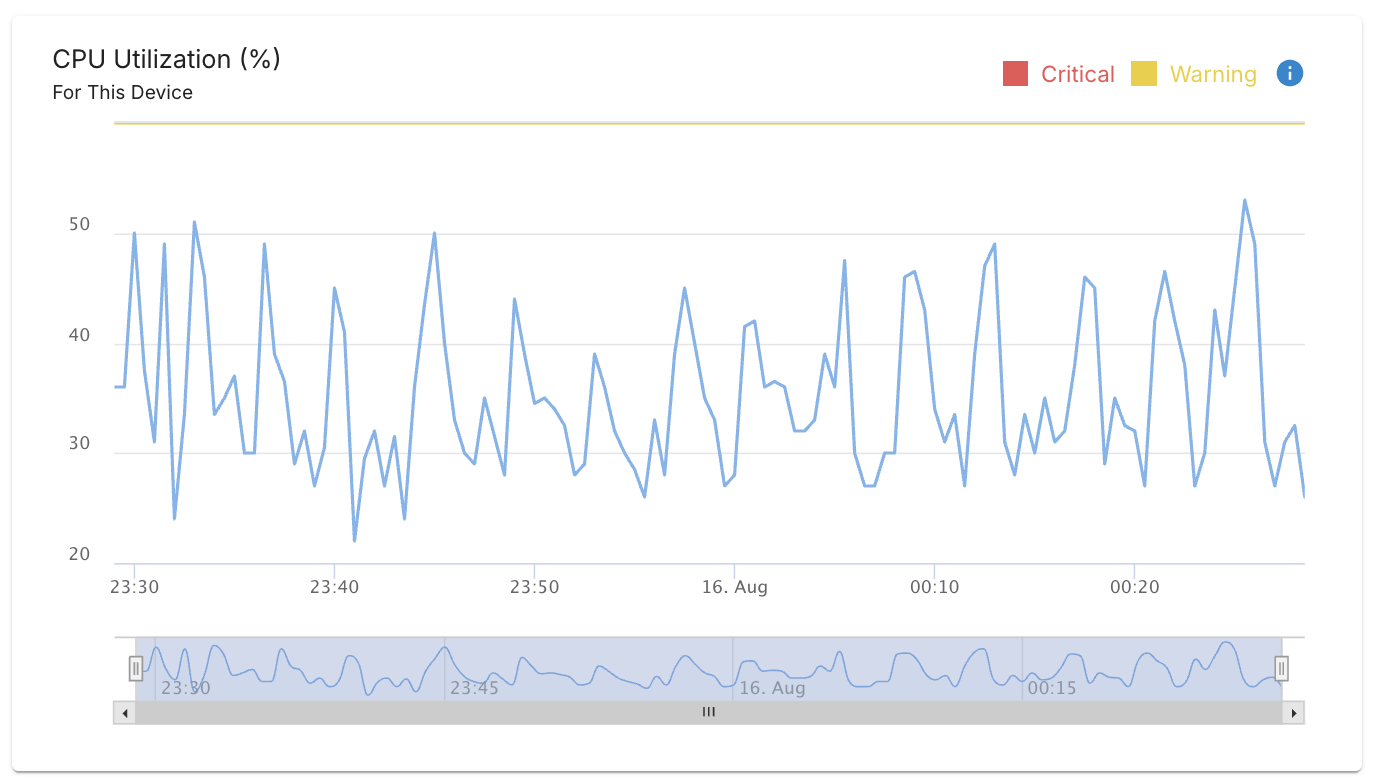The width and height of the screenshot is (1376, 784).
Task: Click the 00:10 label on main x-axis
Action: click(935, 587)
